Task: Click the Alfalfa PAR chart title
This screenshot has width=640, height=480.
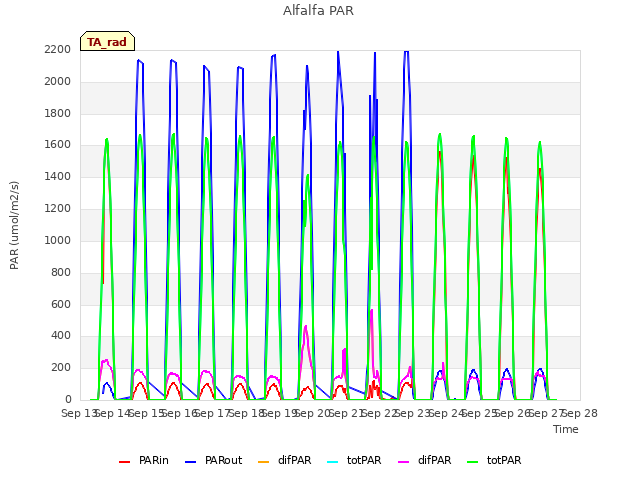Action: point(318,11)
